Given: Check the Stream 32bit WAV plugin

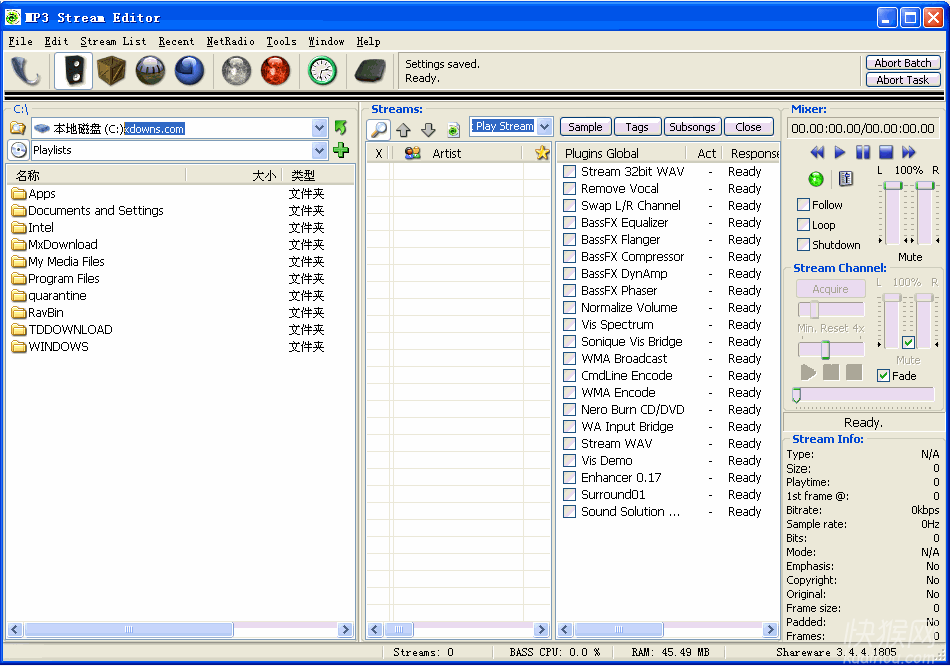Looking at the screenshot, I should pyautogui.click(x=570, y=171).
